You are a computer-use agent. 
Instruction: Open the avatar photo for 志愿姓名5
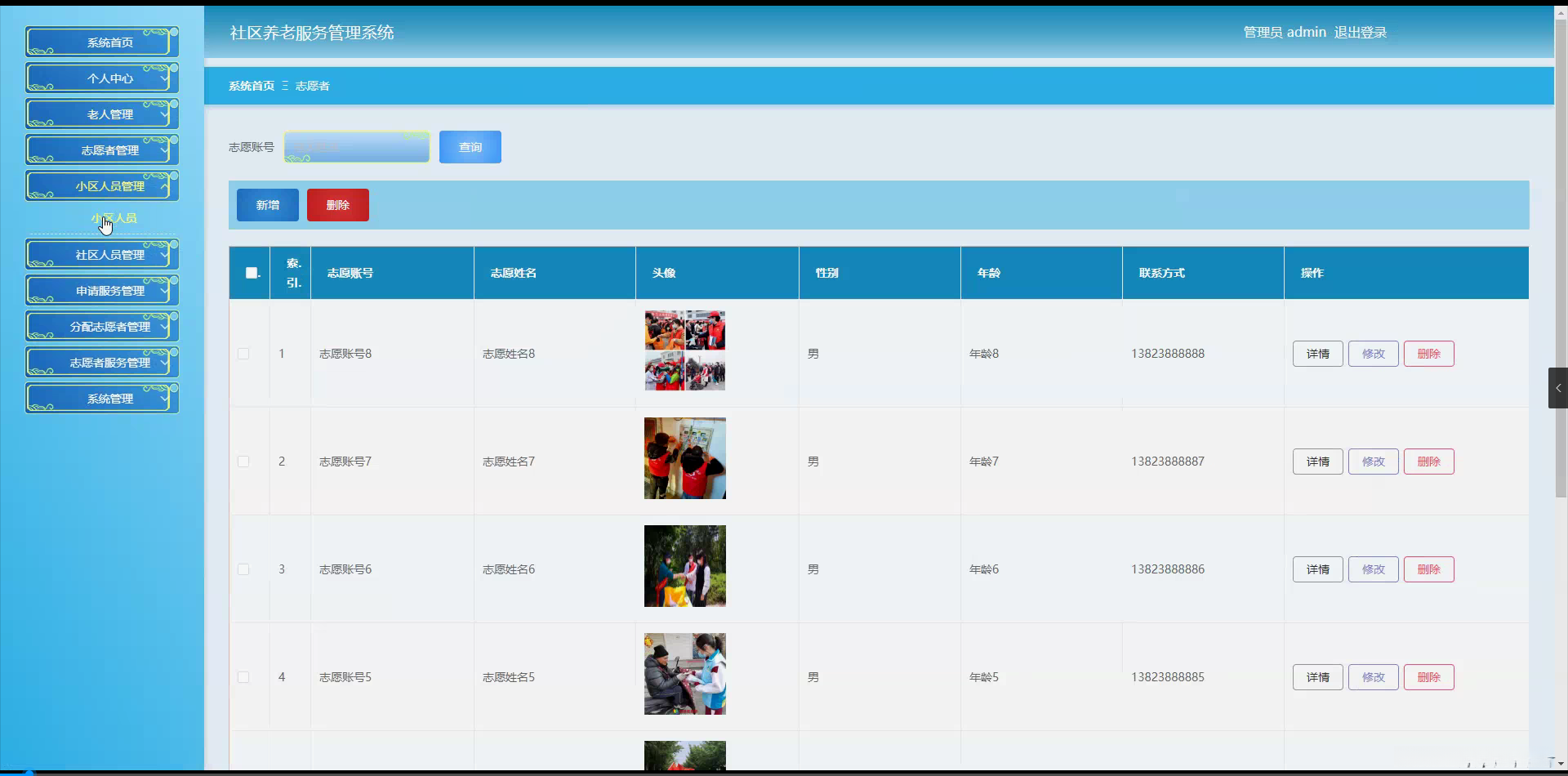click(685, 674)
